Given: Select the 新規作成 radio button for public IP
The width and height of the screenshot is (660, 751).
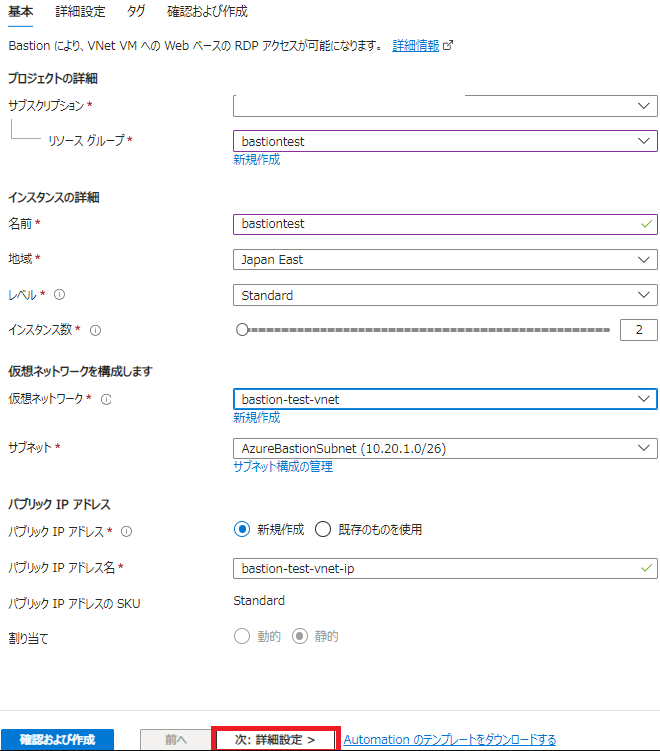Looking at the screenshot, I should click(x=242, y=529).
